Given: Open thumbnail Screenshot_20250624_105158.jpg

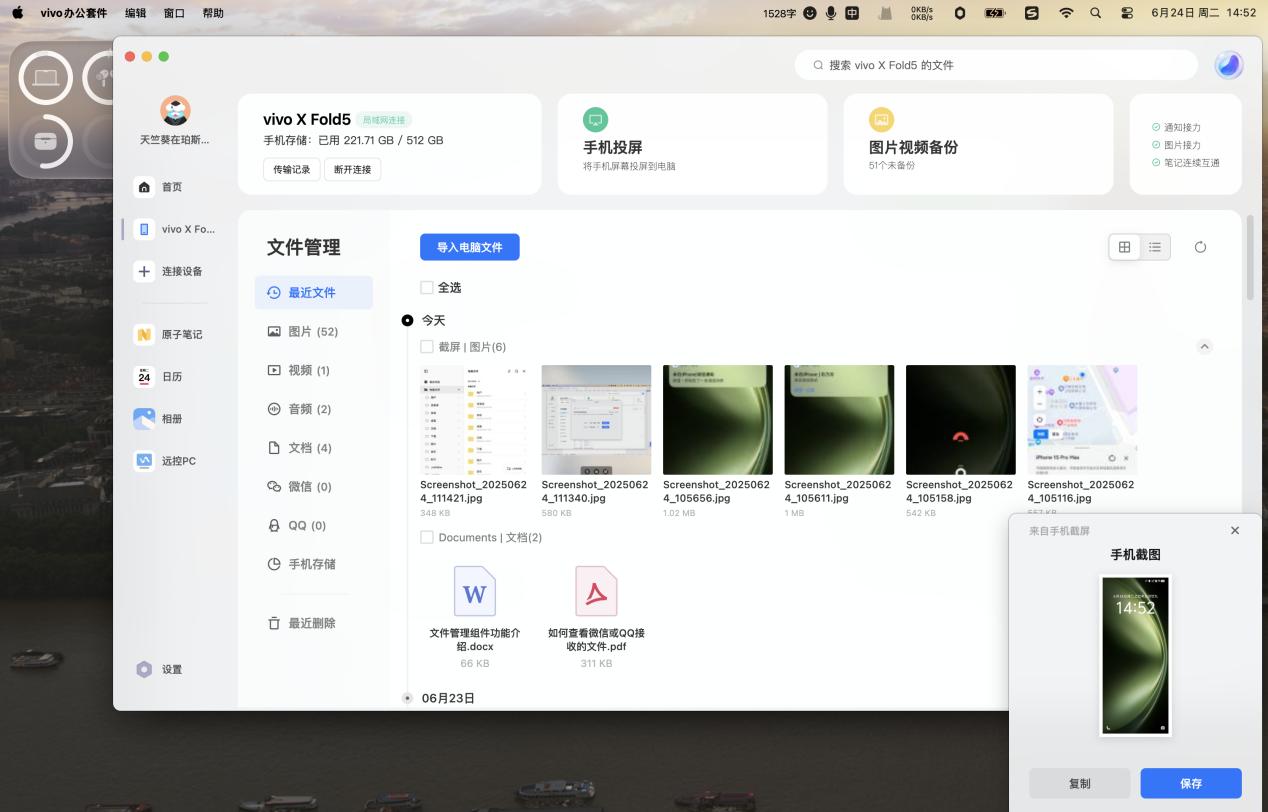Looking at the screenshot, I should click(961, 420).
